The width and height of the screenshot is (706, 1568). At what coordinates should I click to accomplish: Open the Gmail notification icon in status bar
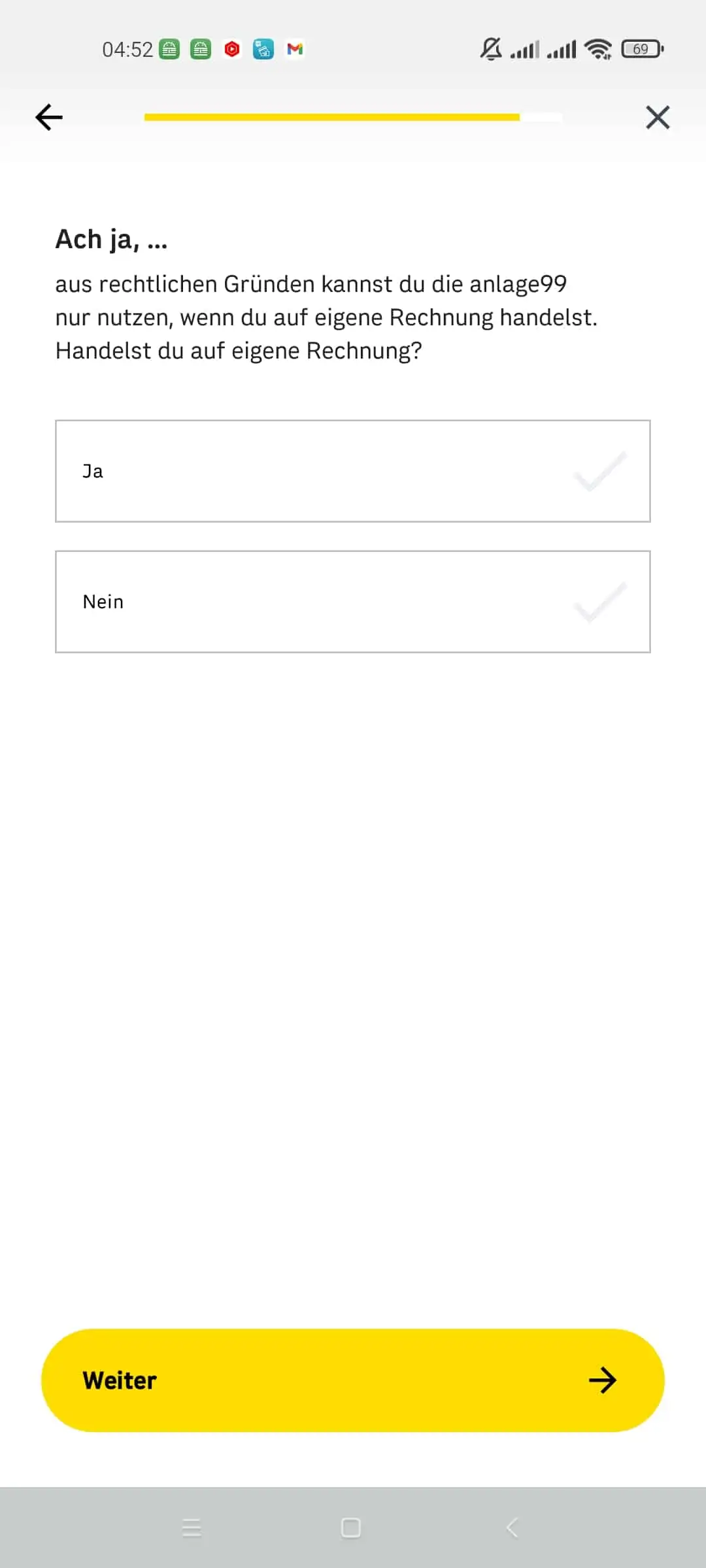[295, 49]
